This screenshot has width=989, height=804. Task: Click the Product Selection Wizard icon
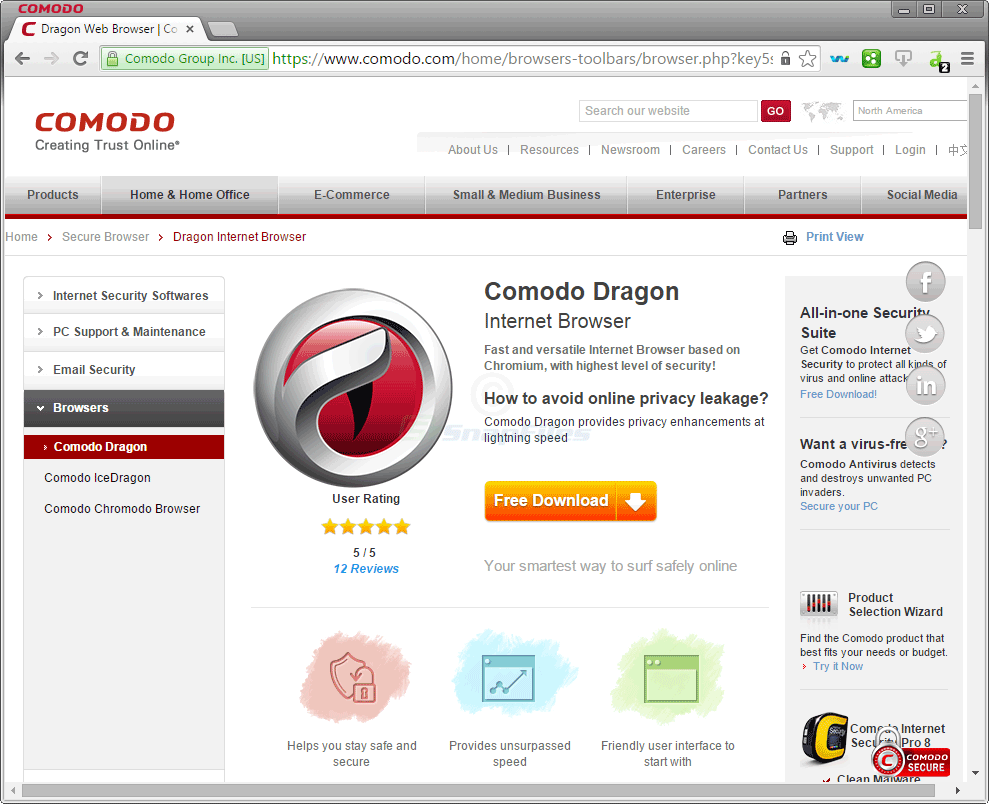[819, 603]
